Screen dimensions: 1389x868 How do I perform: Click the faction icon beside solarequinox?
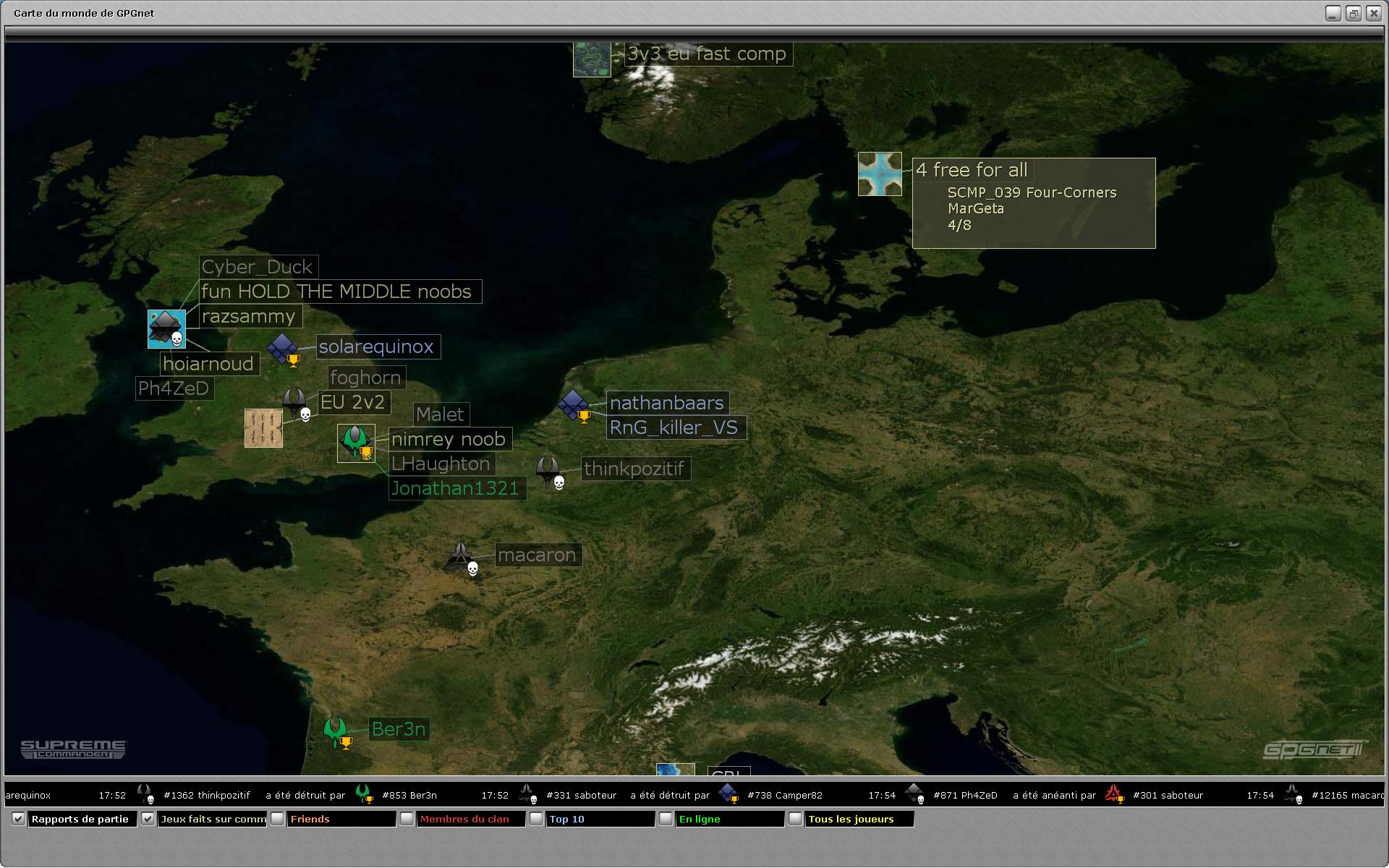pos(282,348)
